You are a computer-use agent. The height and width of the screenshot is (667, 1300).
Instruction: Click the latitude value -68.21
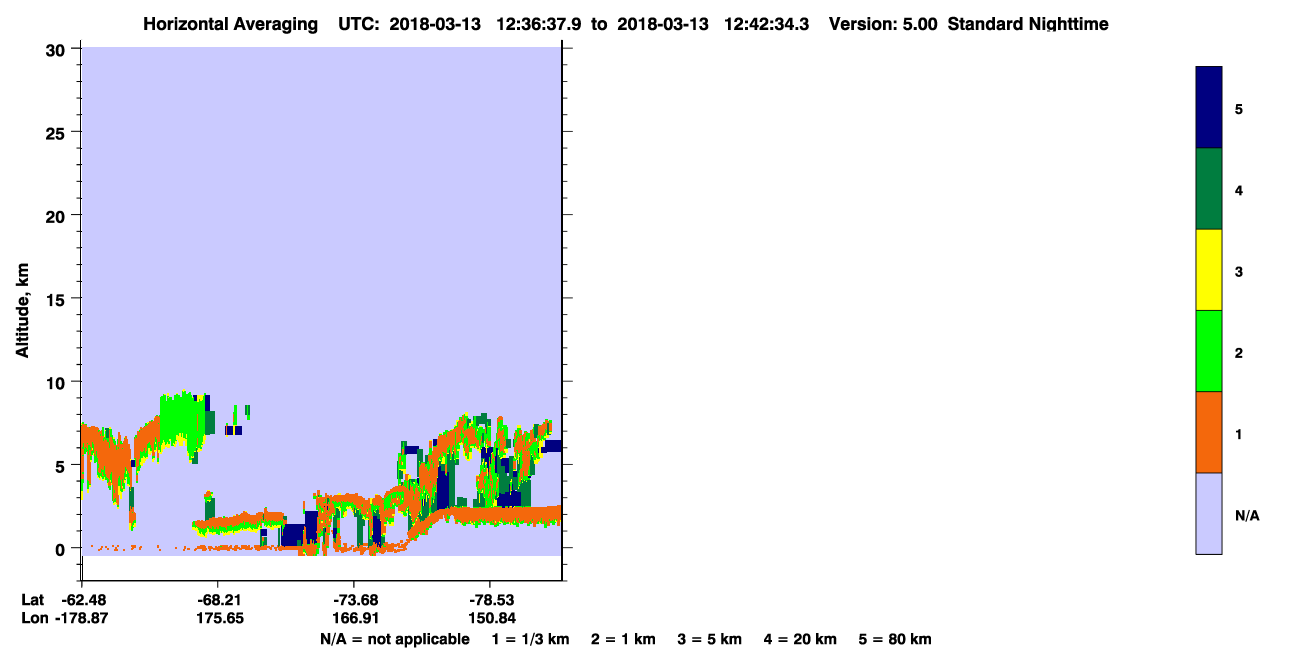[218, 600]
